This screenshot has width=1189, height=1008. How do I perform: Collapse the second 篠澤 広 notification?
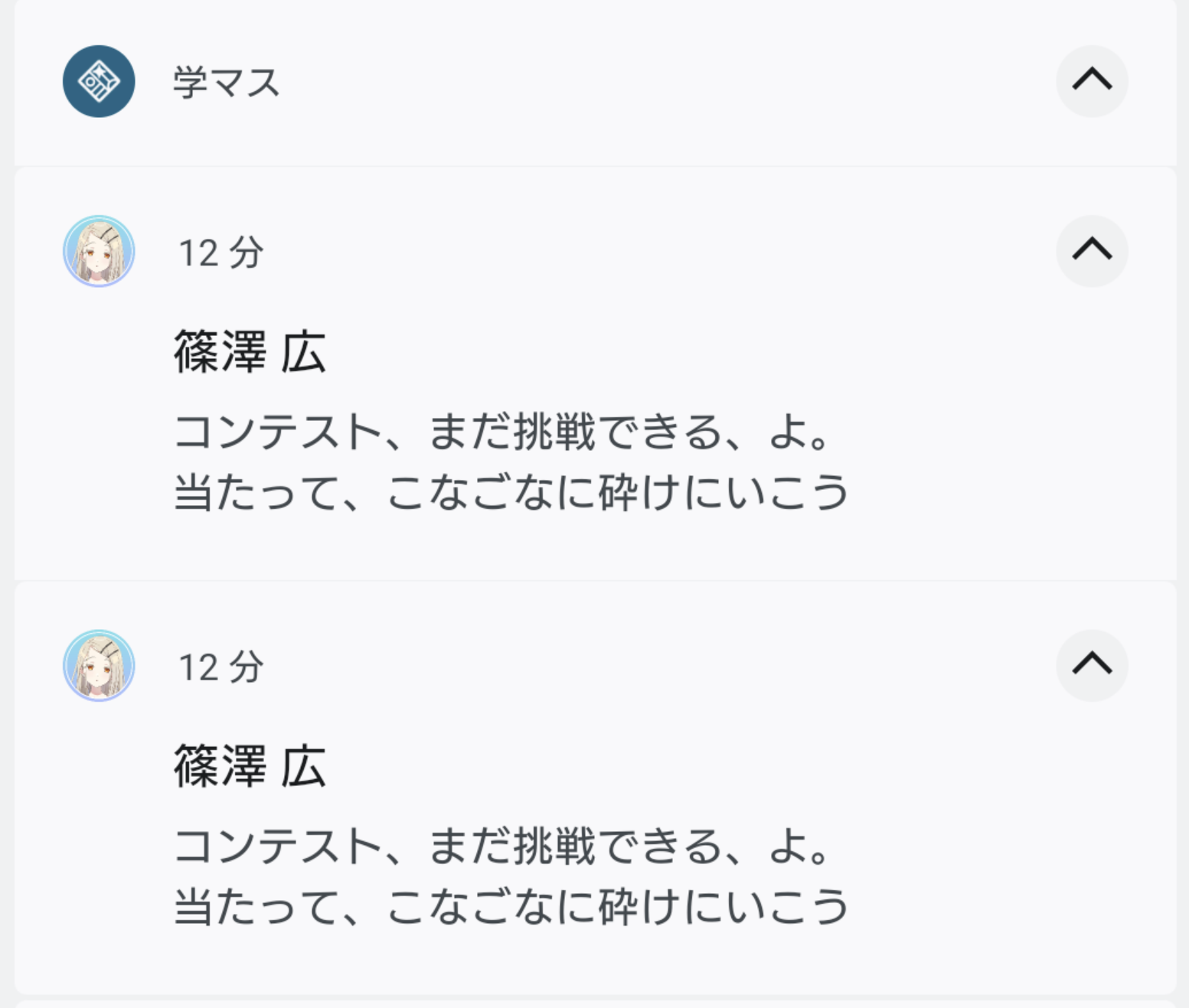tap(1092, 664)
